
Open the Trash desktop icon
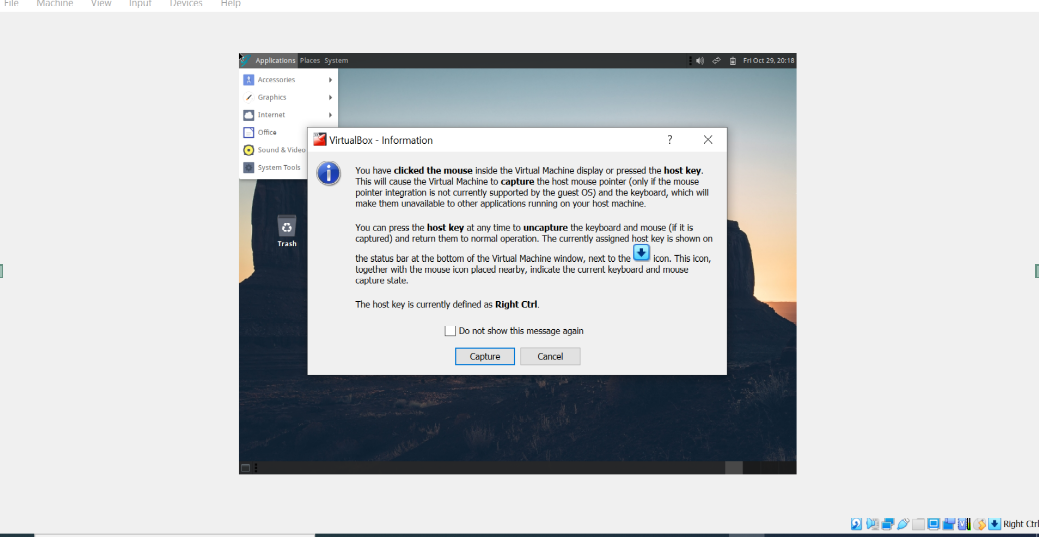point(287,231)
